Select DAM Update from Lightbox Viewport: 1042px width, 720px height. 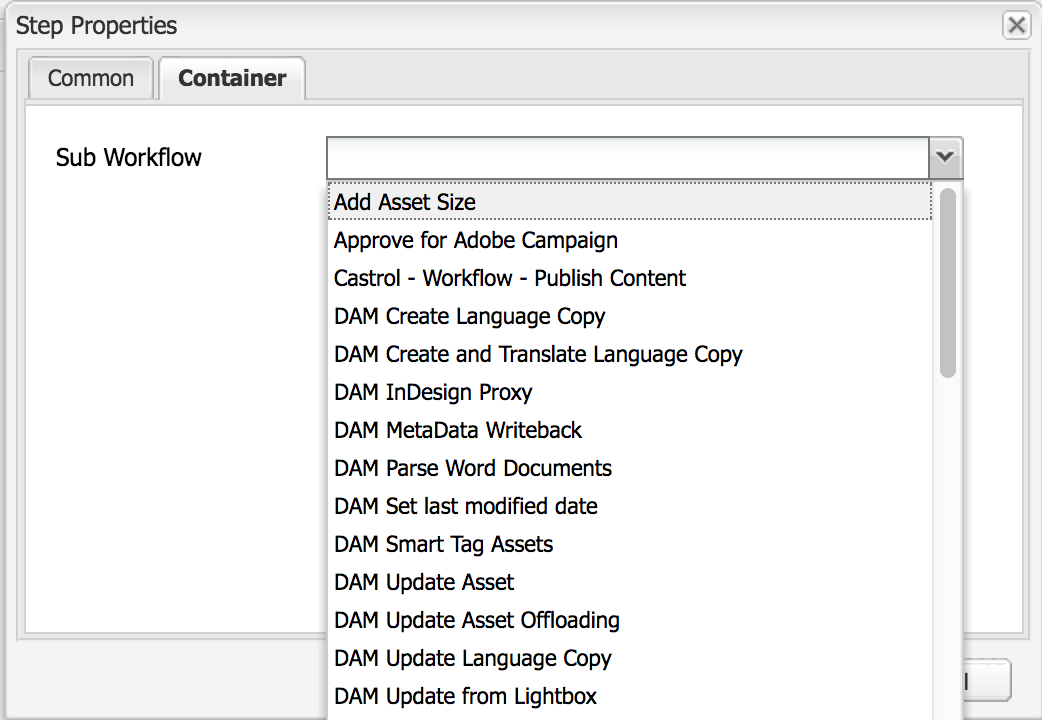click(x=629, y=695)
